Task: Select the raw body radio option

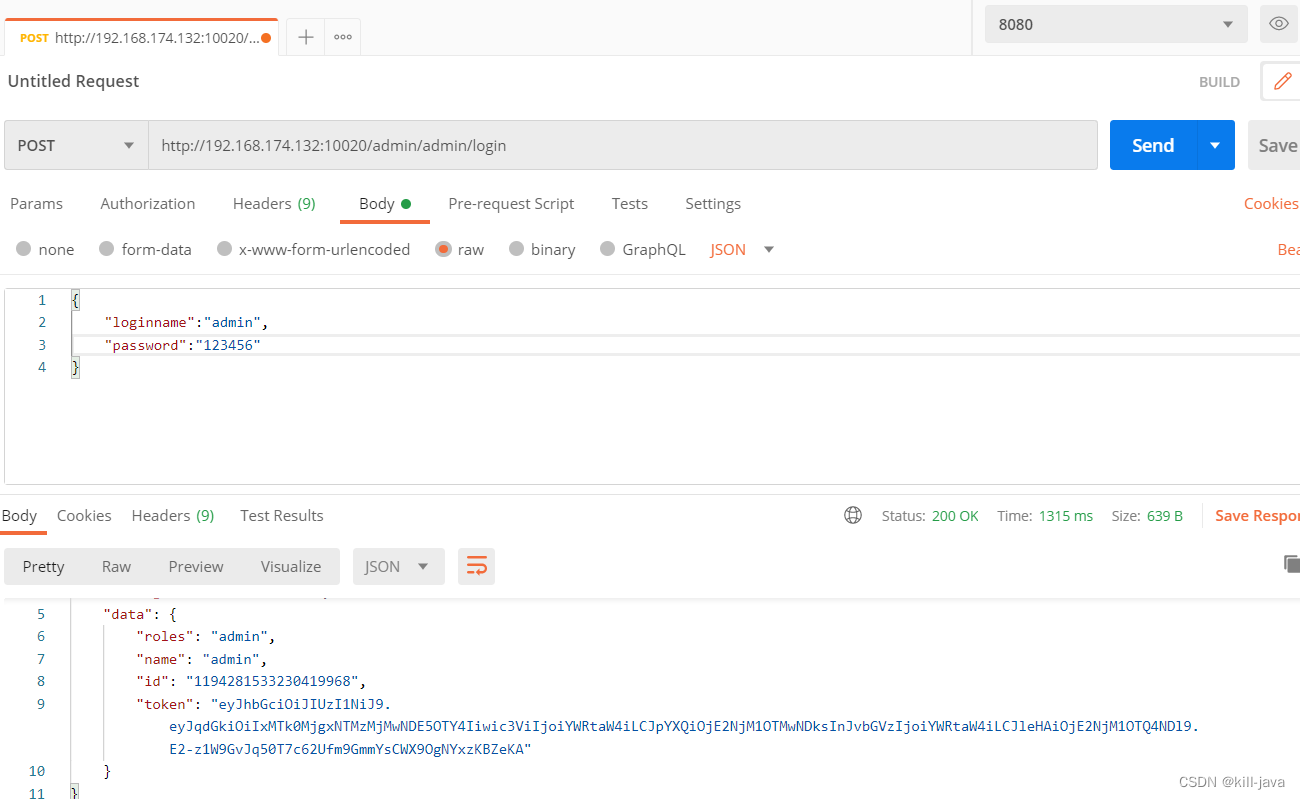Action: 443,249
